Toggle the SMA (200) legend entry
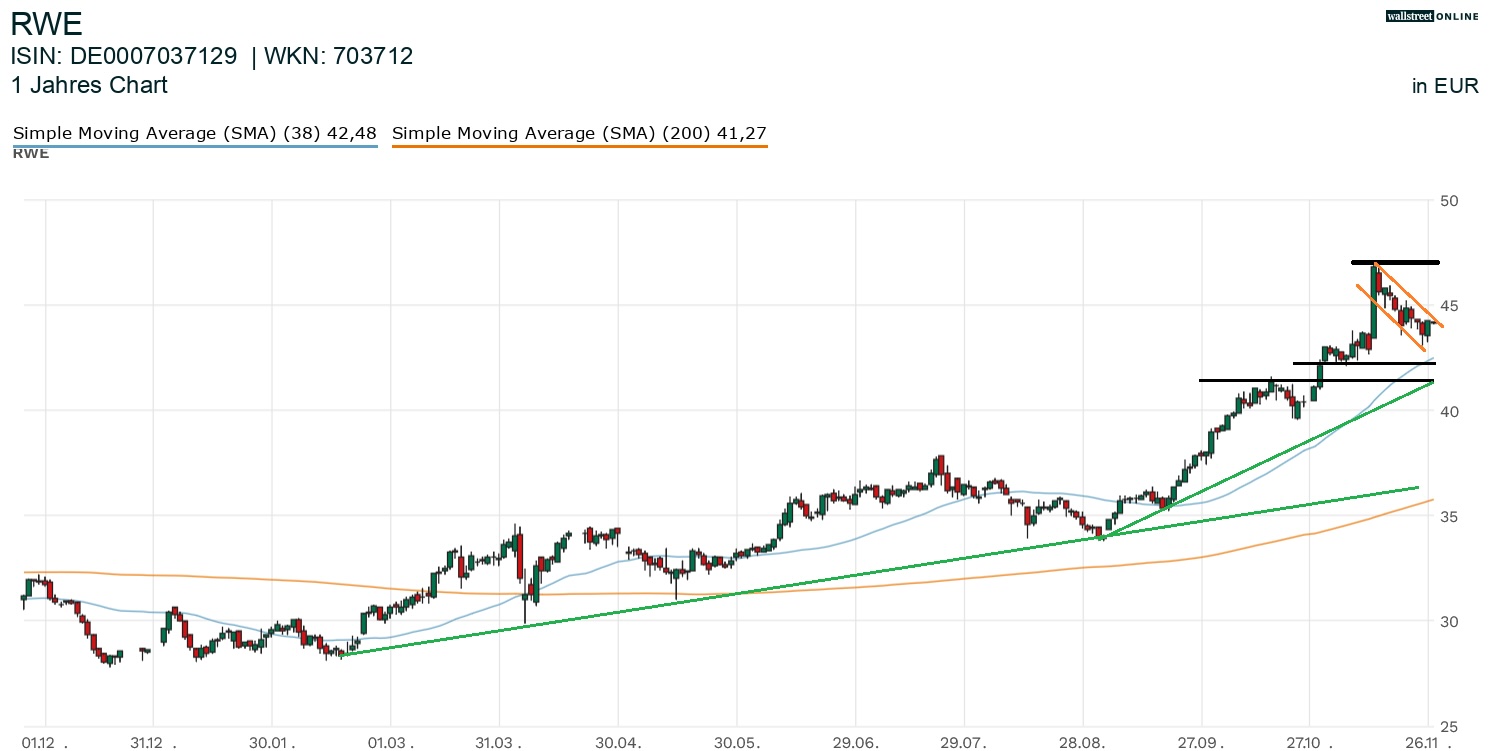The width and height of the screenshot is (1490, 751). [x=579, y=133]
